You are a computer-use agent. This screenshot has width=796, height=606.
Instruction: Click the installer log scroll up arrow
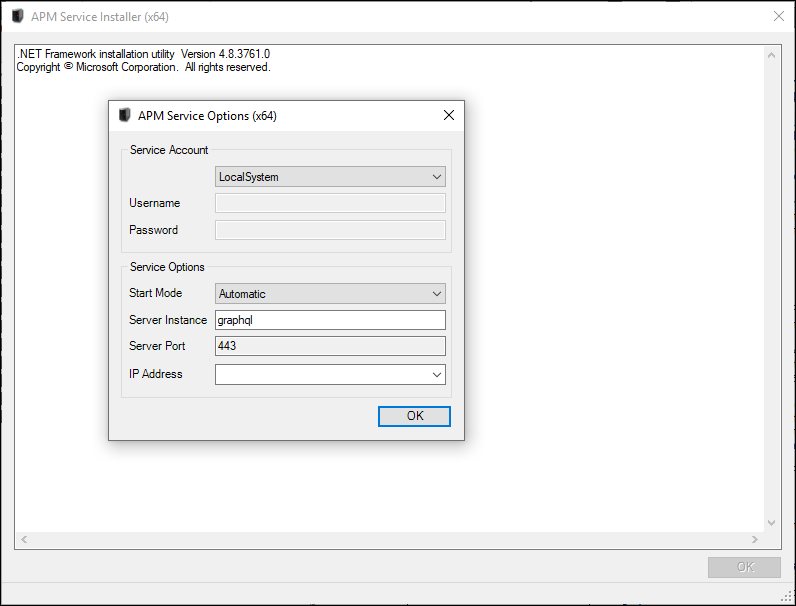(x=771, y=55)
